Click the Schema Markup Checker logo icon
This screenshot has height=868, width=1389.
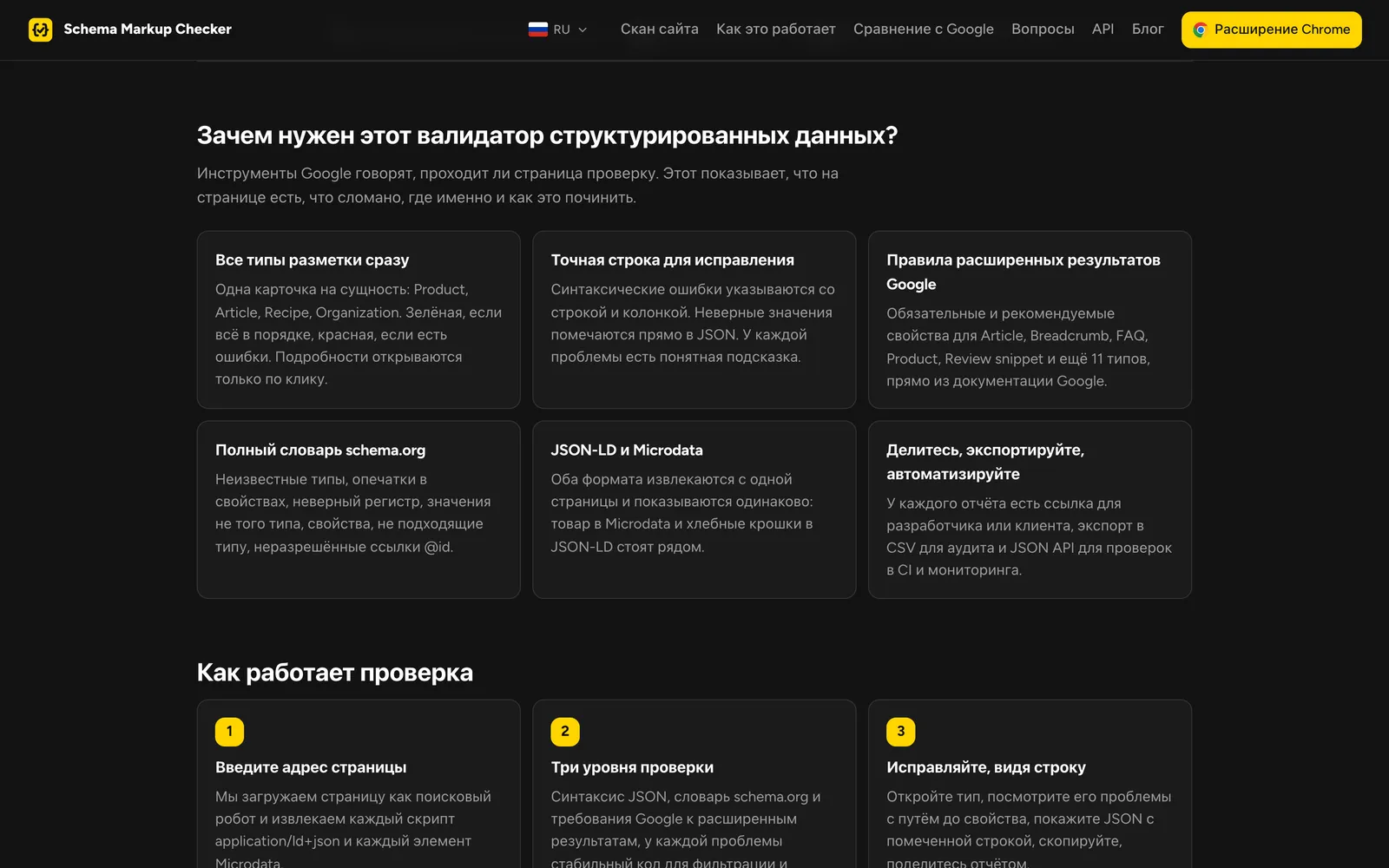pyautogui.click(x=40, y=30)
